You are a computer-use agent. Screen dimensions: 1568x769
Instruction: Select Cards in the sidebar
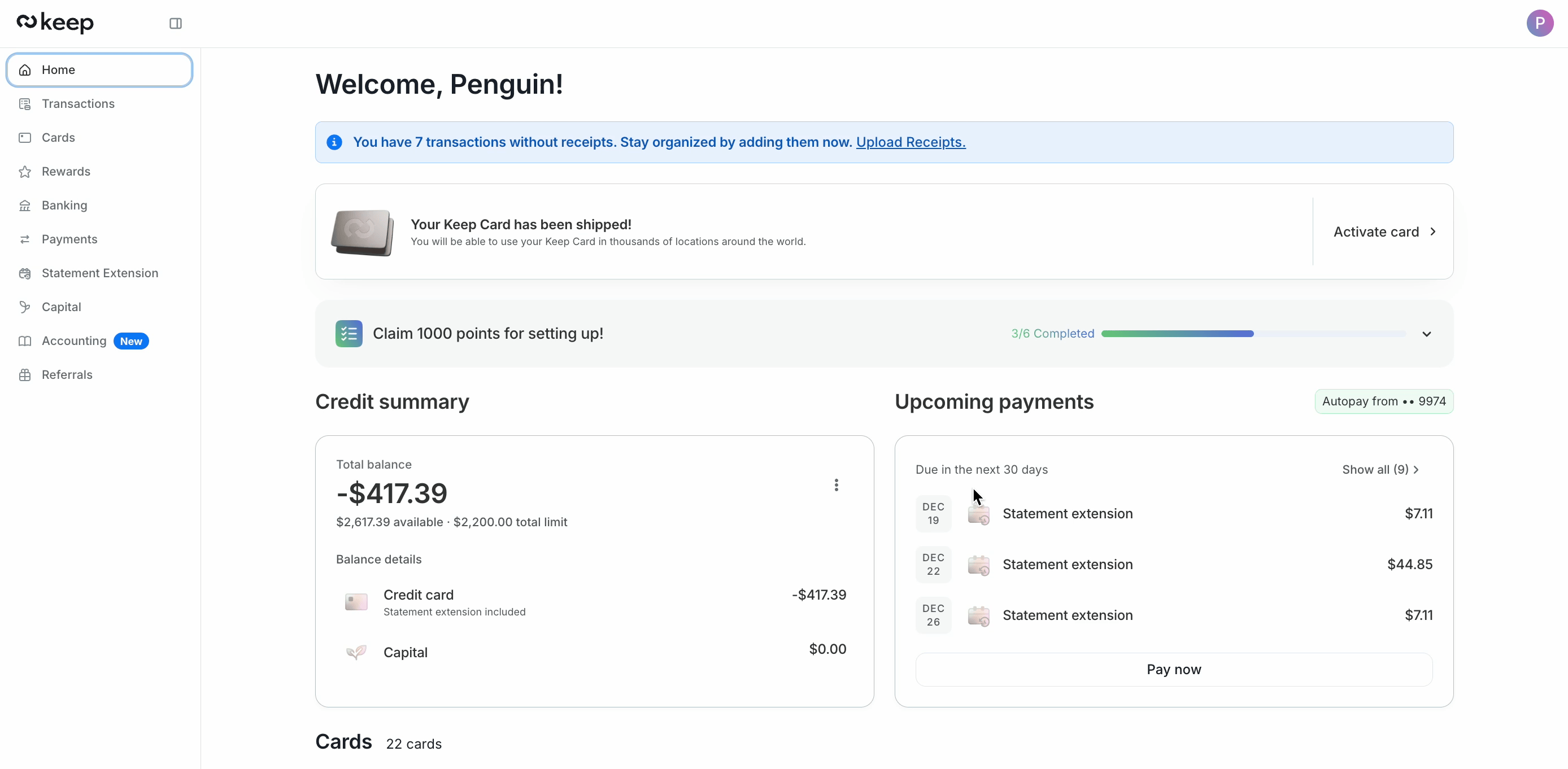point(58,138)
